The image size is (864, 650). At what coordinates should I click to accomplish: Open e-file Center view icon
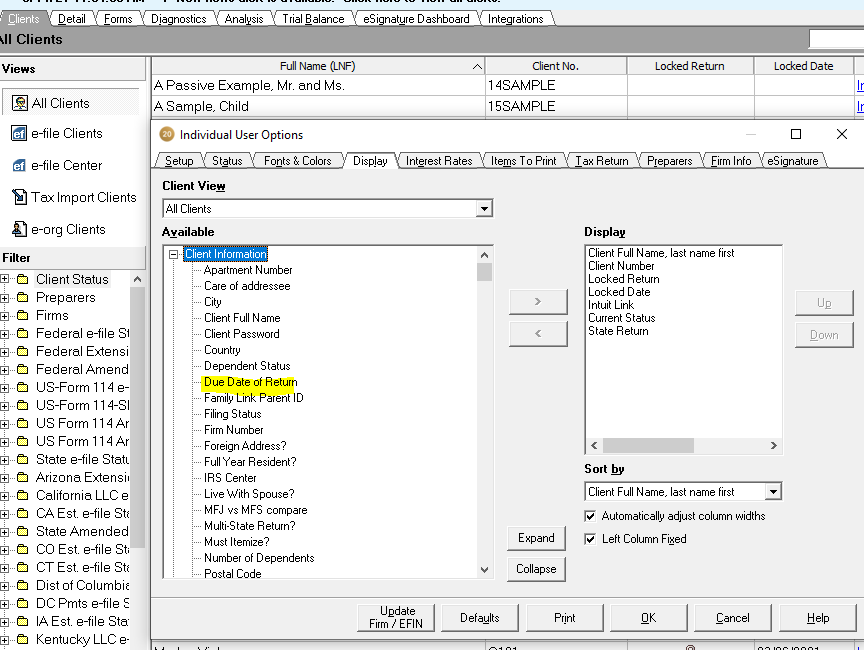pyautogui.click(x=19, y=166)
